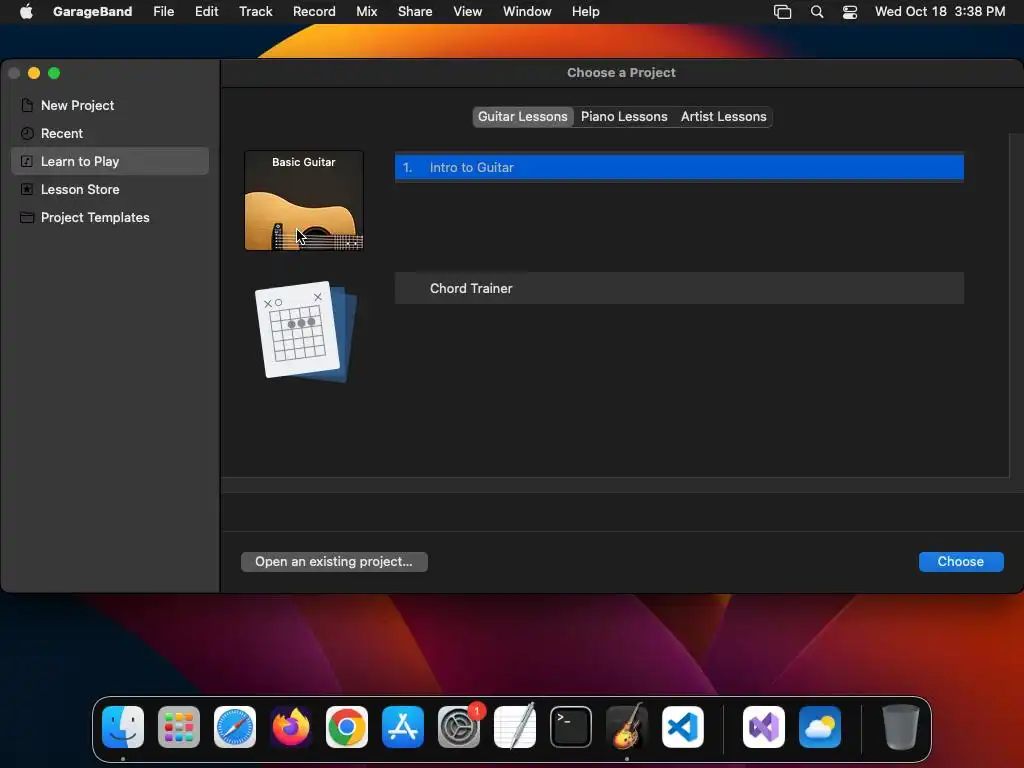Open the Share menu
Image resolution: width=1024 pixels, height=768 pixels.
click(415, 12)
